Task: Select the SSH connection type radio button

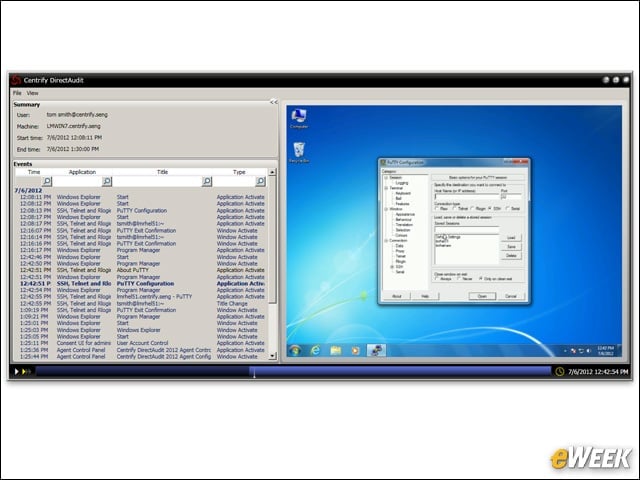Action: 490,209
